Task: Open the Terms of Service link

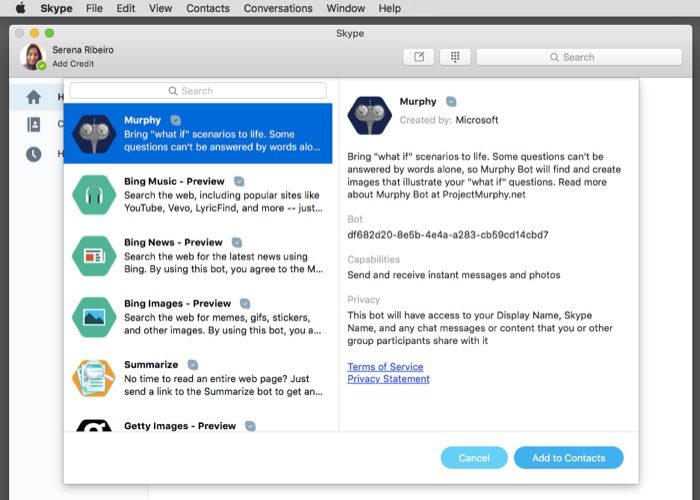Action: [x=385, y=367]
